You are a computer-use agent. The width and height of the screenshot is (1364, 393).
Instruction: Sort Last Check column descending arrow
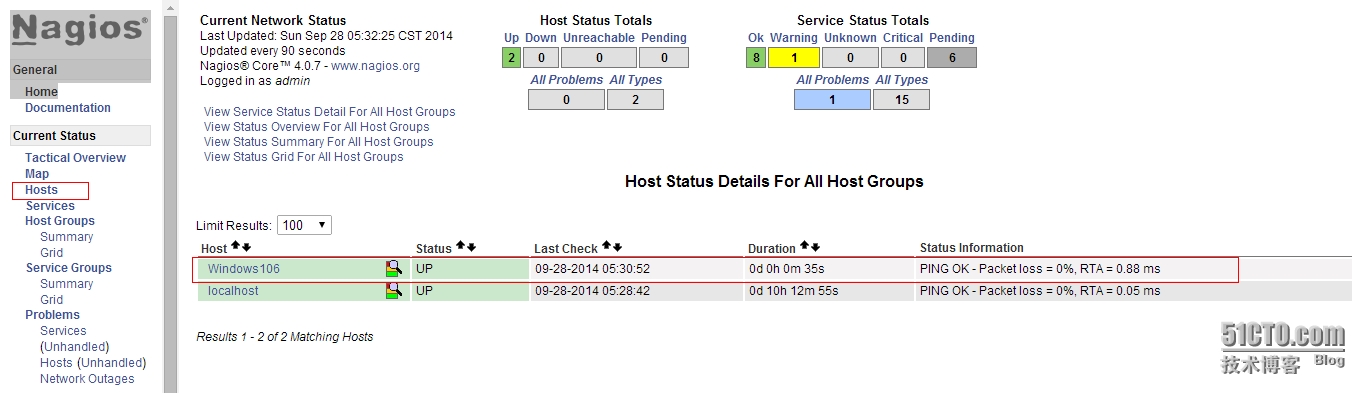(x=617, y=246)
